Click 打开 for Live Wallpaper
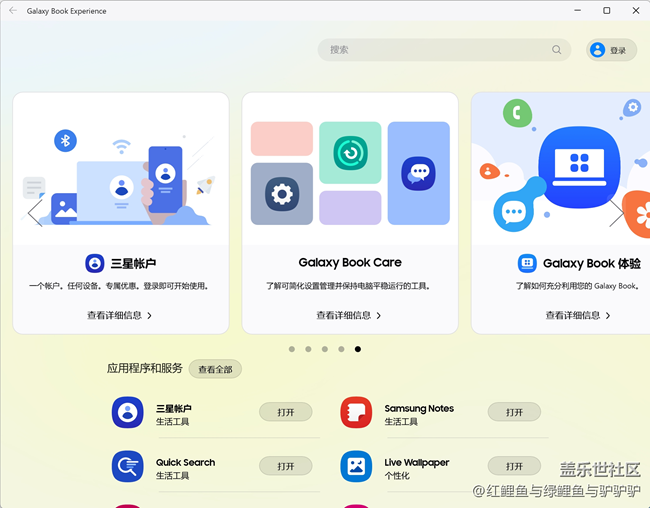The image size is (650, 508). [514, 466]
